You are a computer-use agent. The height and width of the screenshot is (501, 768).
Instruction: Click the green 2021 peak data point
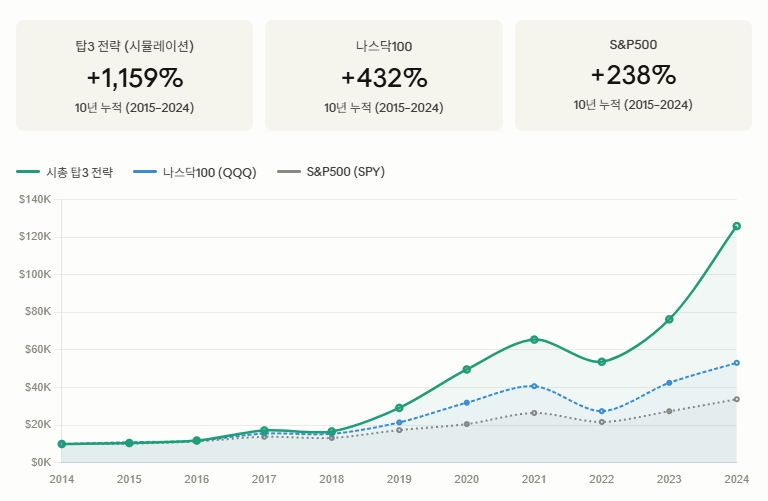[x=534, y=339]
